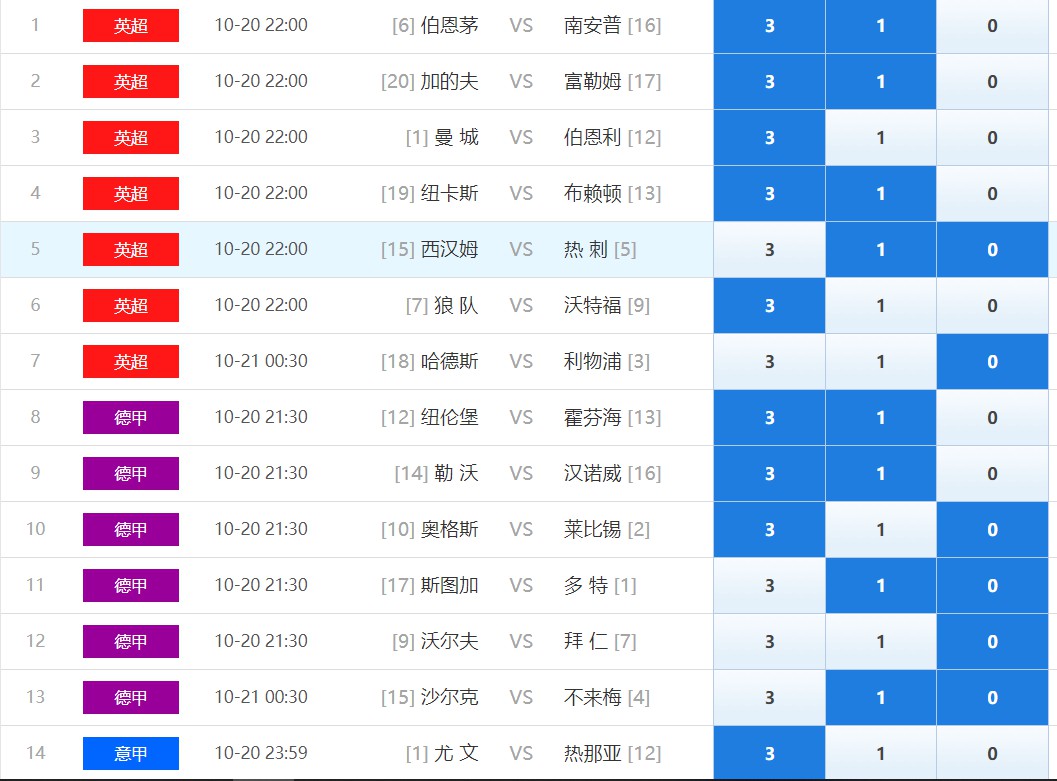Toggle home win 3 for 哈德斯 vs 利物浦

pos(769,361)
